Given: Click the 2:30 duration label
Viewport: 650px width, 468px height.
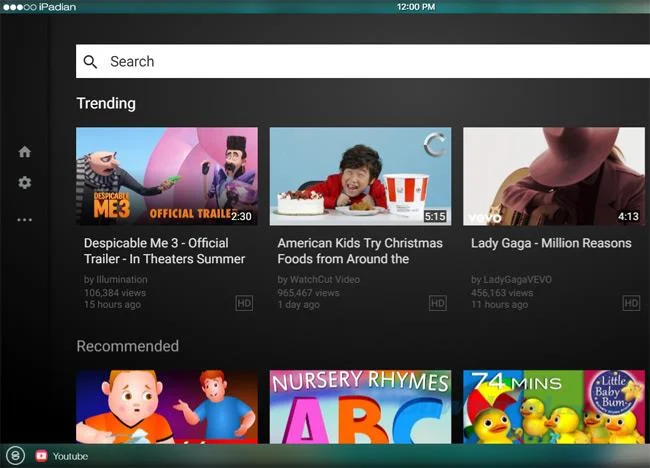Looking at the screenshot, I should point(241,216).
